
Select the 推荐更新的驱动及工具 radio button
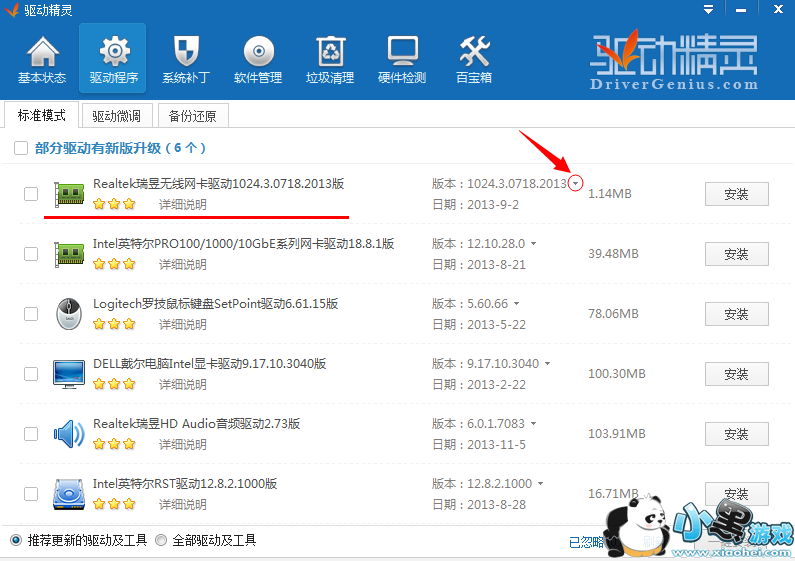(16, 540)
